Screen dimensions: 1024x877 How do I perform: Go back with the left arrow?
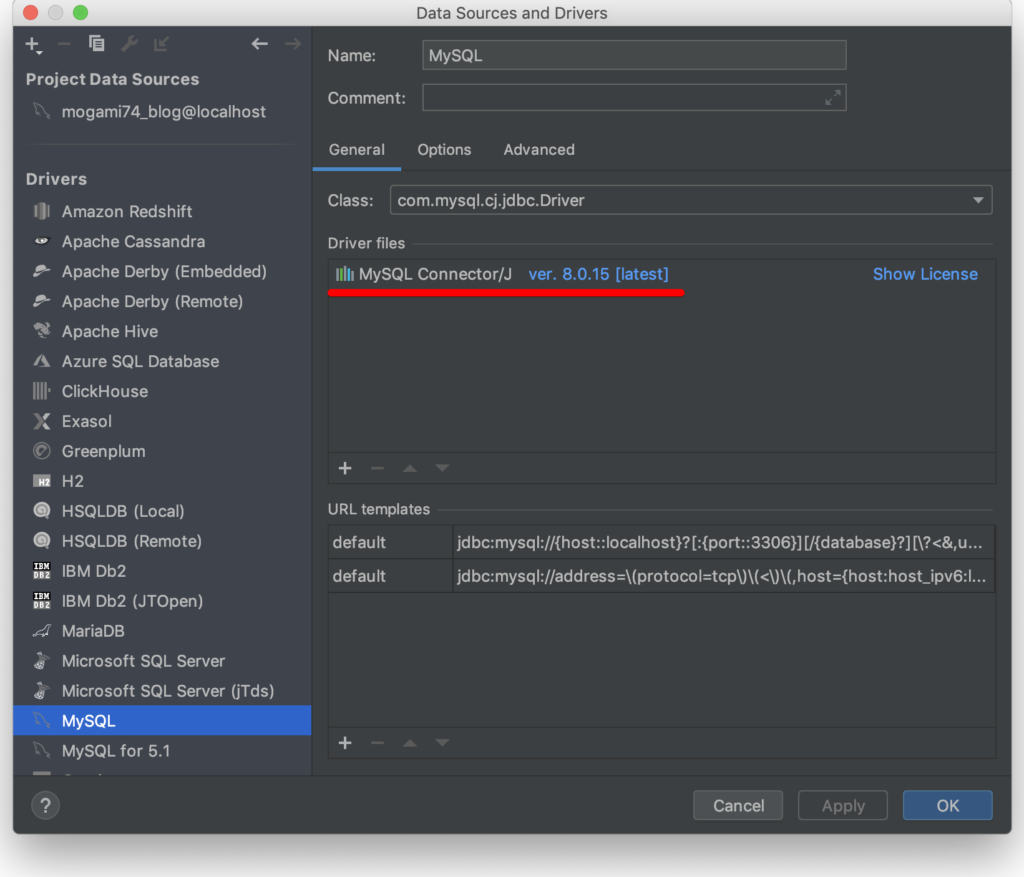point(260,44)
